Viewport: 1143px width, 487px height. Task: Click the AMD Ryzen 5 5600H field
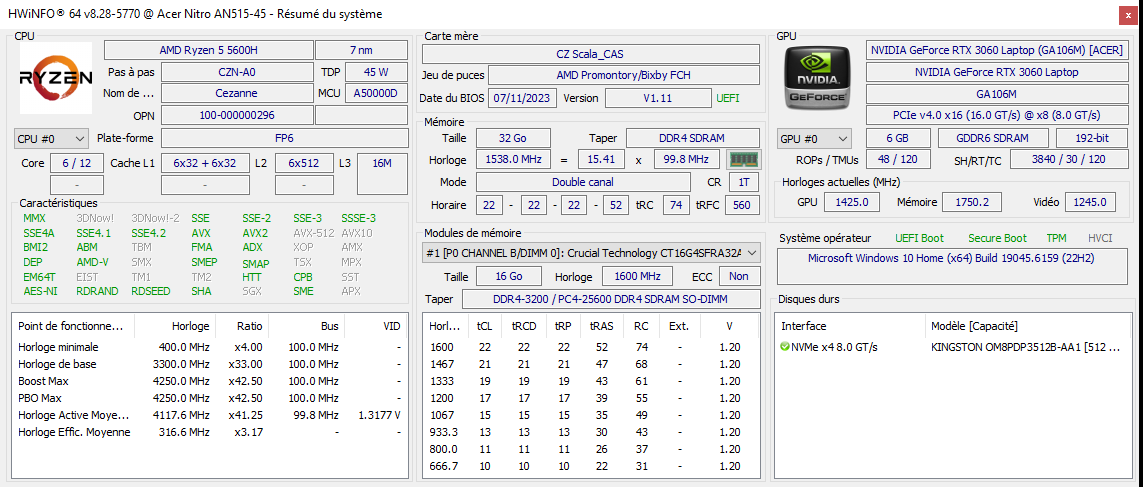(x=208, y=50)
